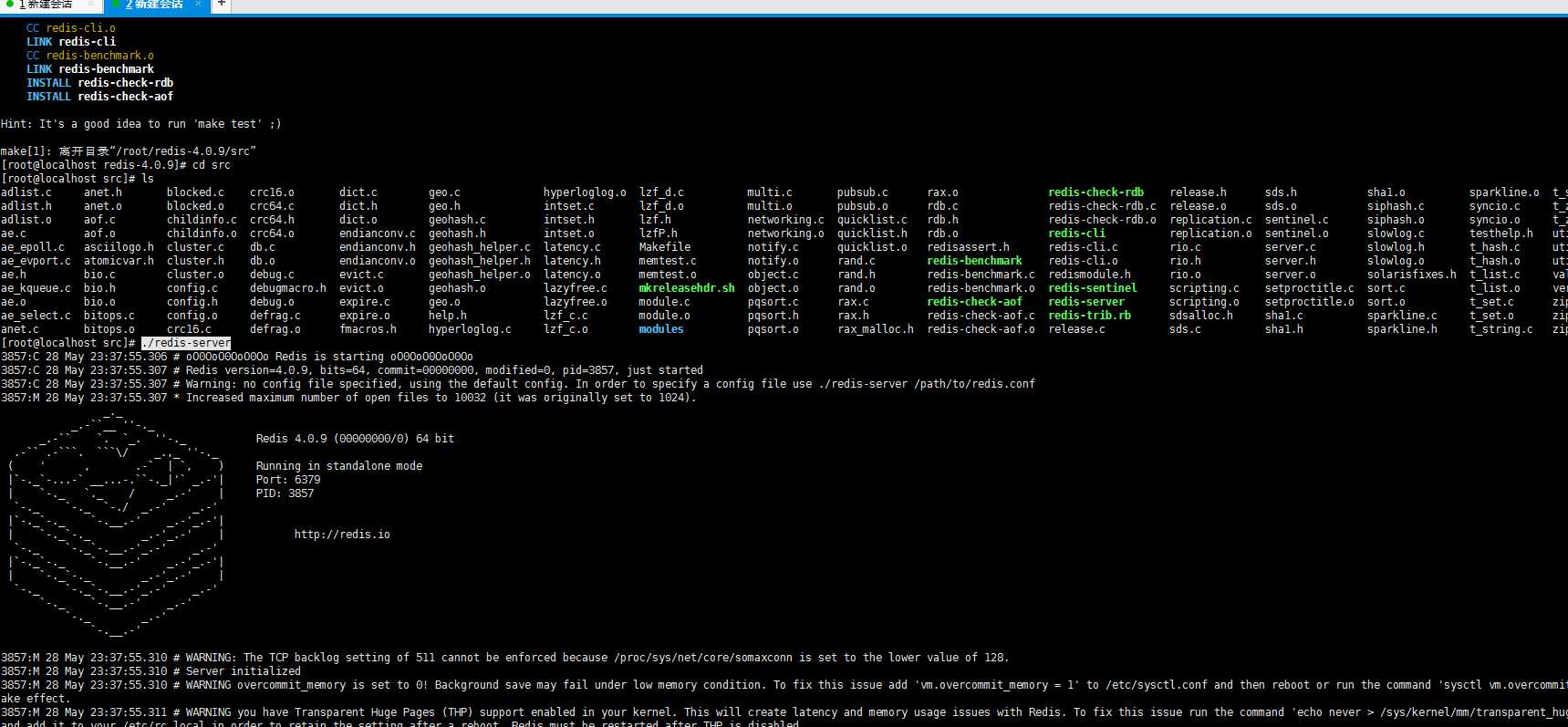Click the green redis-trib.rb file name
This screenshot has height=727, width=1568.
click(1089, 316)
